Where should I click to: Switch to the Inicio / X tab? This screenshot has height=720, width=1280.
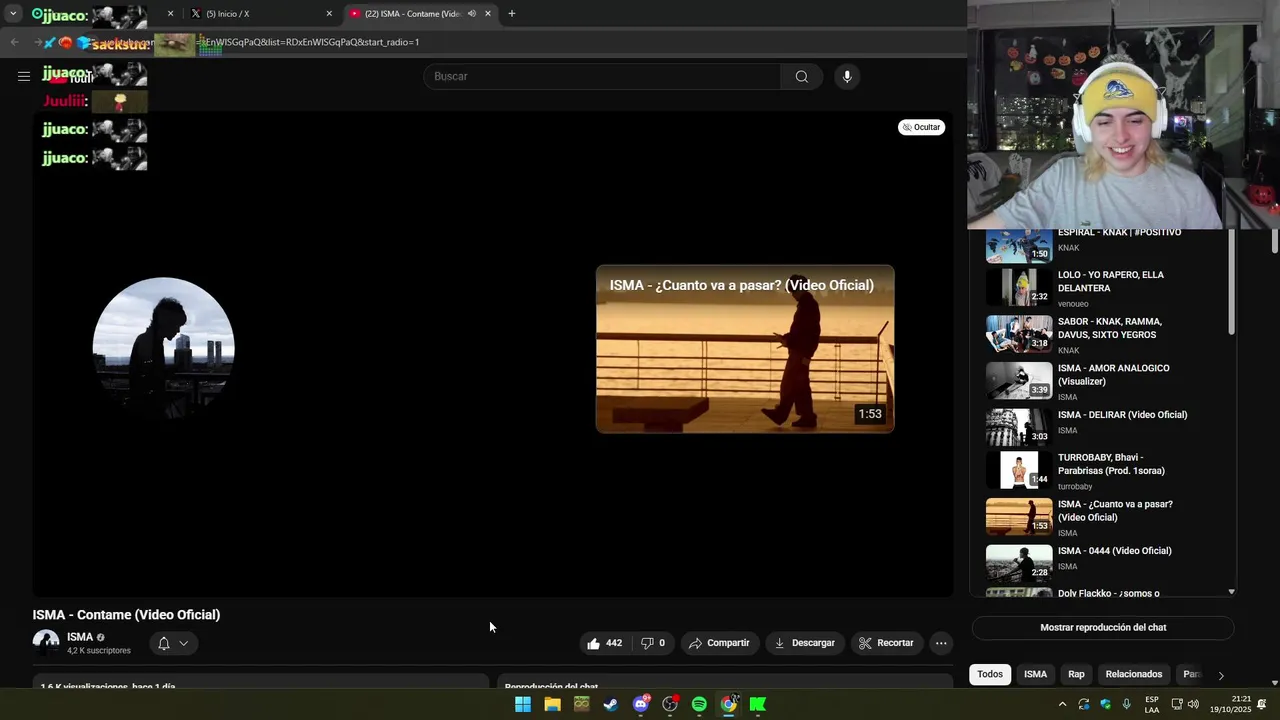pos(258,14)
